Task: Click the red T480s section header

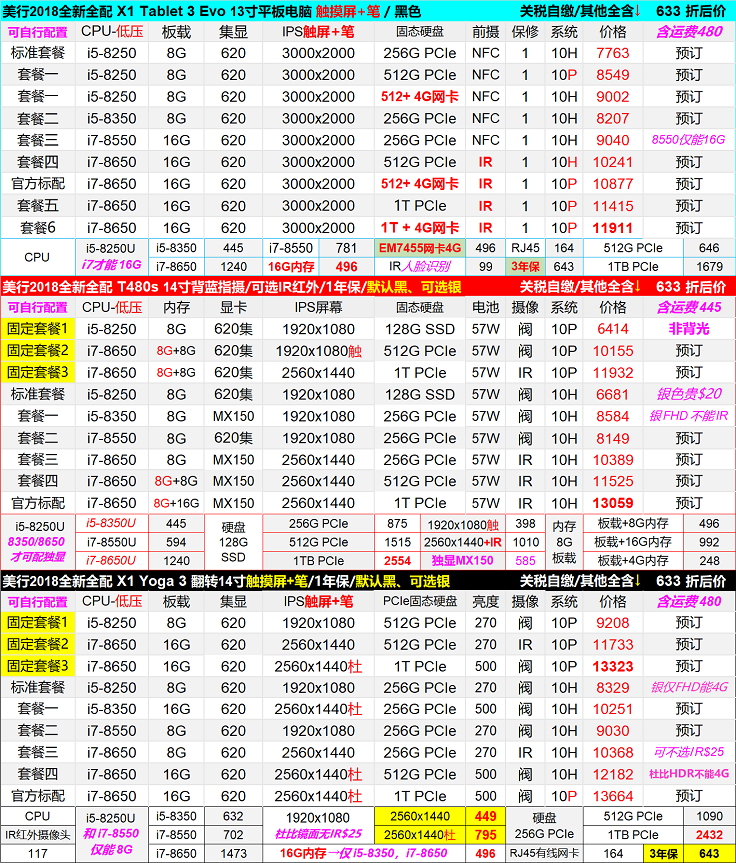Action: (x=260, y=286)
